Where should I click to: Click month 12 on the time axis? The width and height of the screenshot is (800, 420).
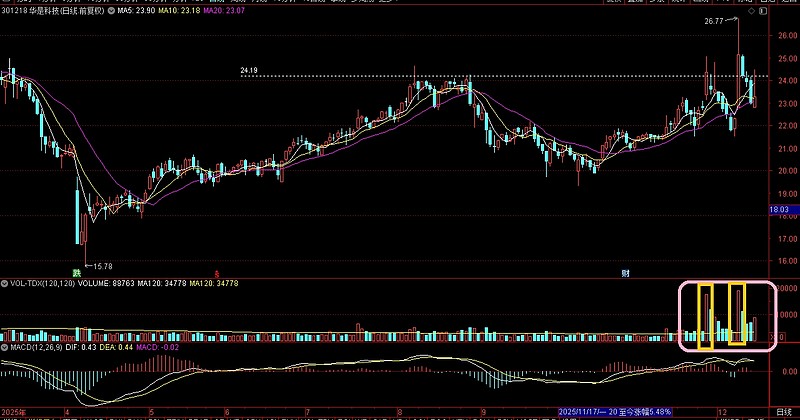[722, 412]
